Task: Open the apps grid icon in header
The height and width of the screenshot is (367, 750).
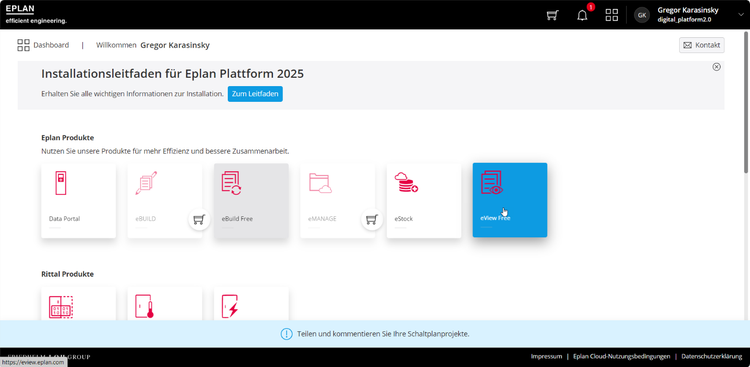Action: (x=611, y=15)
